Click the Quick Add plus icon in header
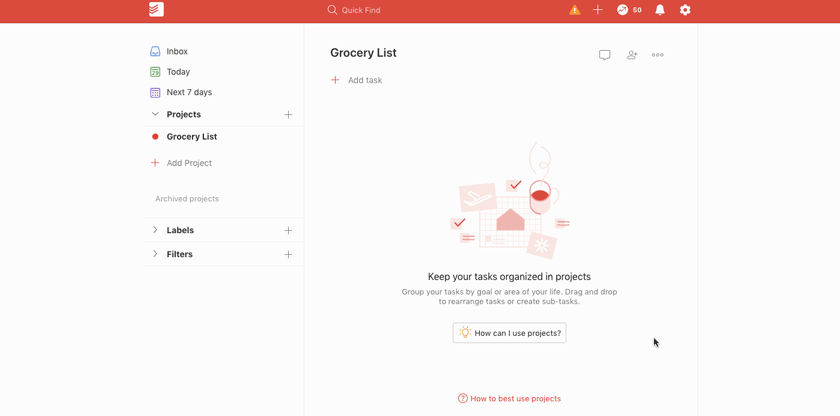Viewport: 840px width, 416px height. [598, 10]
